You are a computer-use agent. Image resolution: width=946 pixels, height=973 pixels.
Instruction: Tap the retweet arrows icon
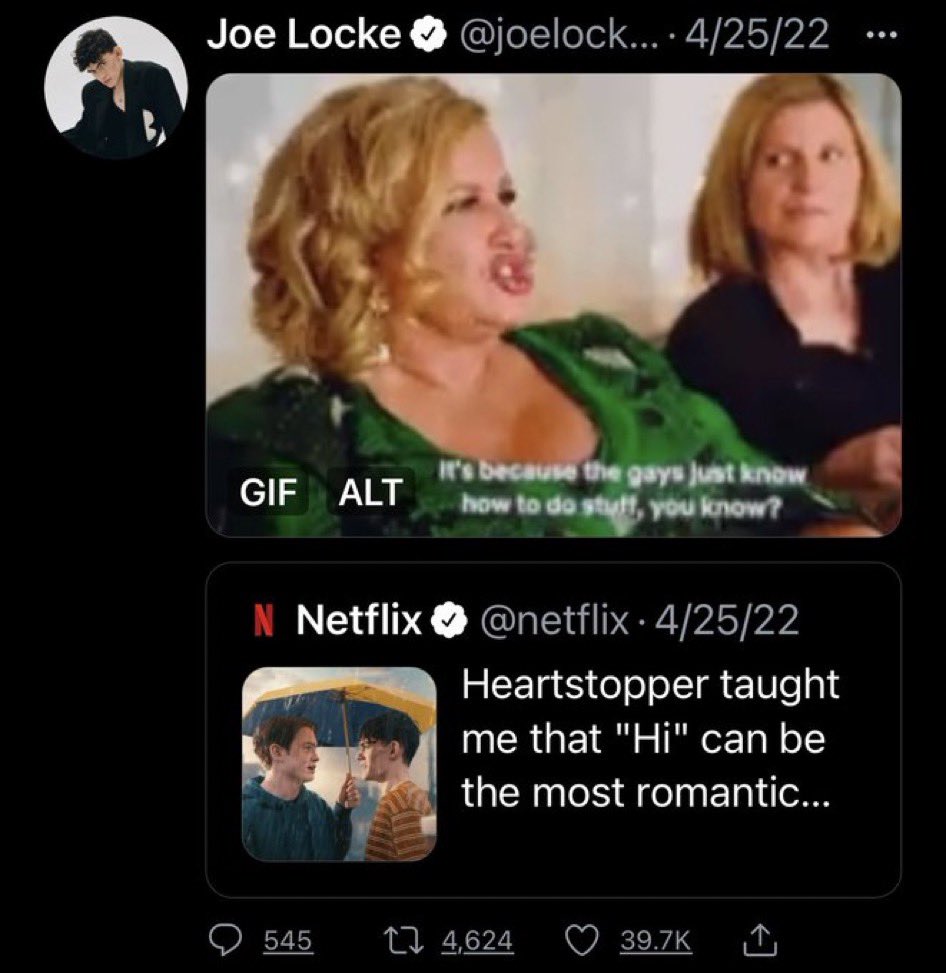click(404, 939)
